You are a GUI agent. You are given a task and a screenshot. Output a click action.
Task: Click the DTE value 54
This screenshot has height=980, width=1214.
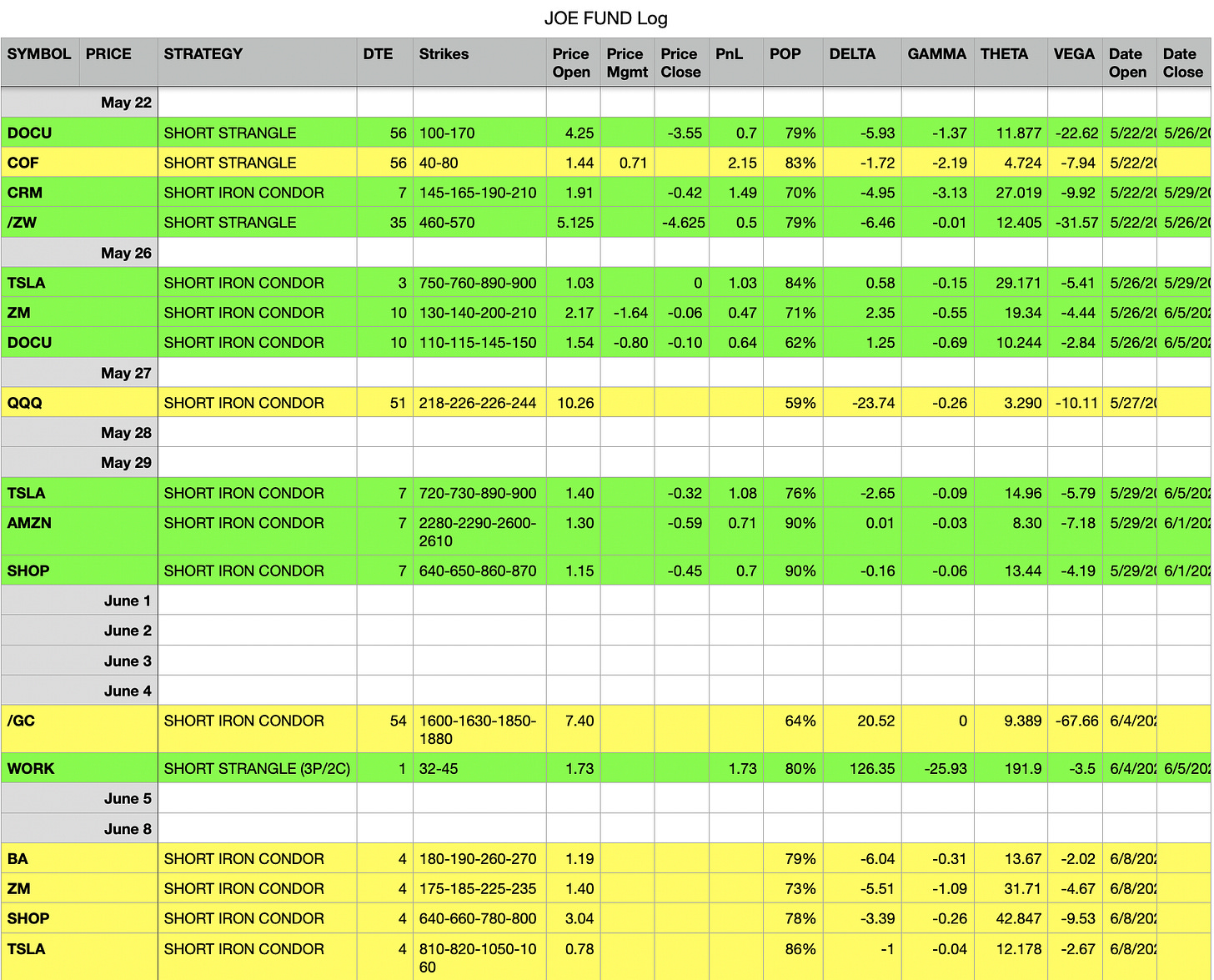pos(398,721)
